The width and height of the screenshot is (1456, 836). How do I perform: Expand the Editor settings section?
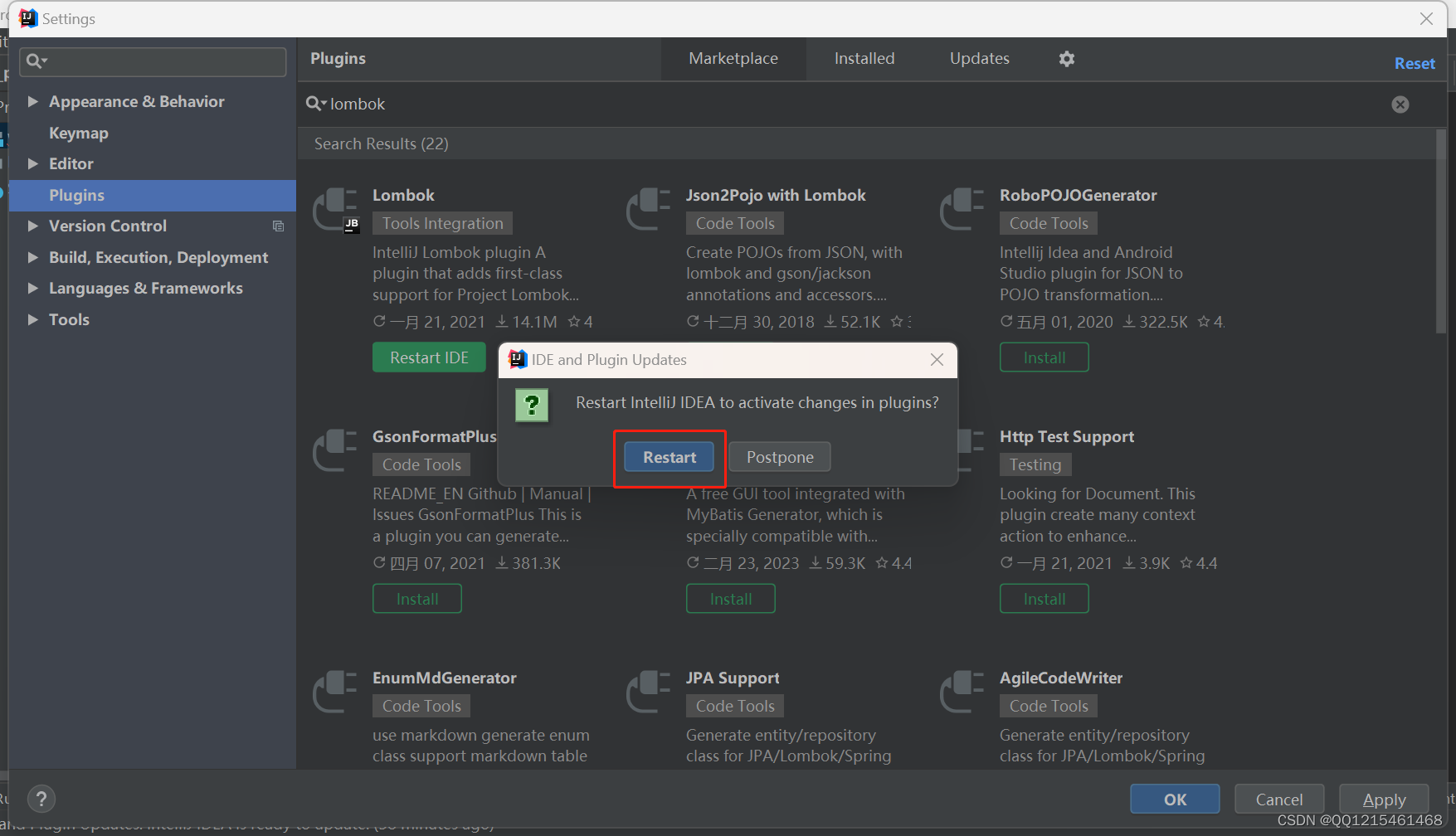(x=33, y=163)
